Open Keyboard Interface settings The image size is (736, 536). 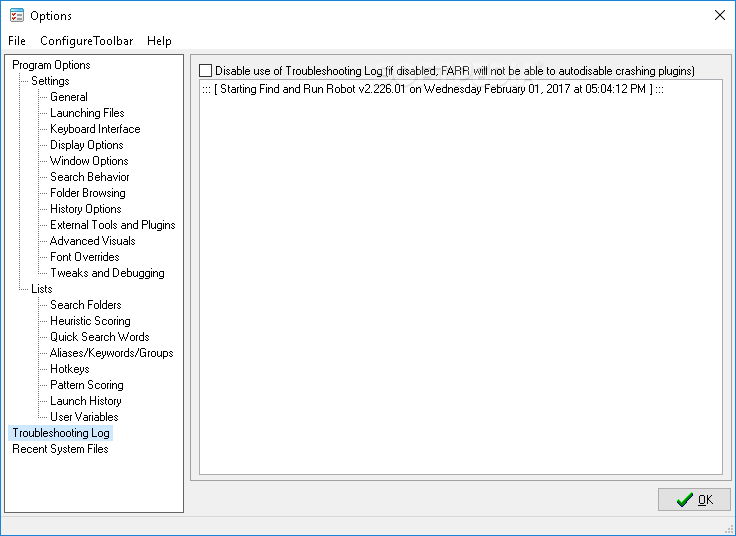95,129
